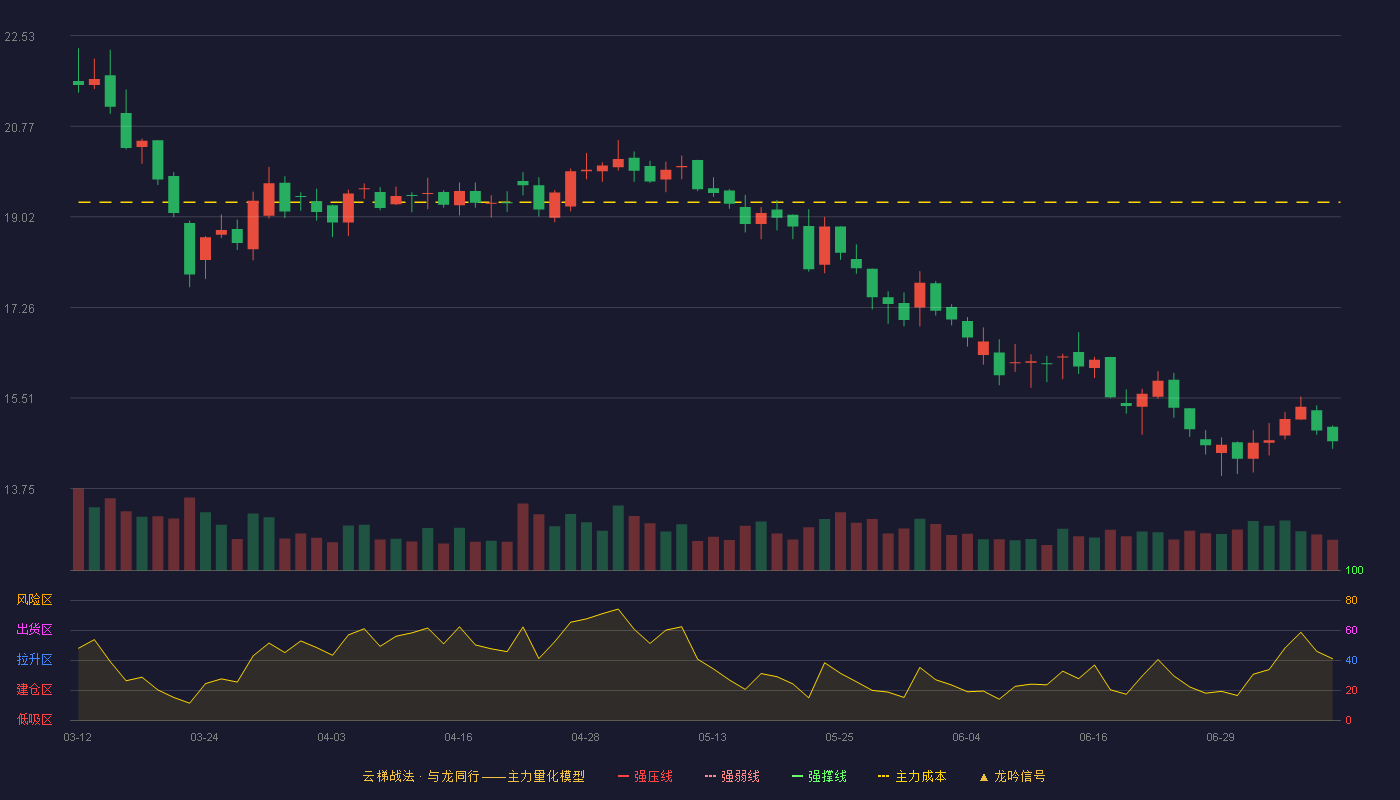
Task: Click the 03-12 date axis label
Action: coord(78,737)
